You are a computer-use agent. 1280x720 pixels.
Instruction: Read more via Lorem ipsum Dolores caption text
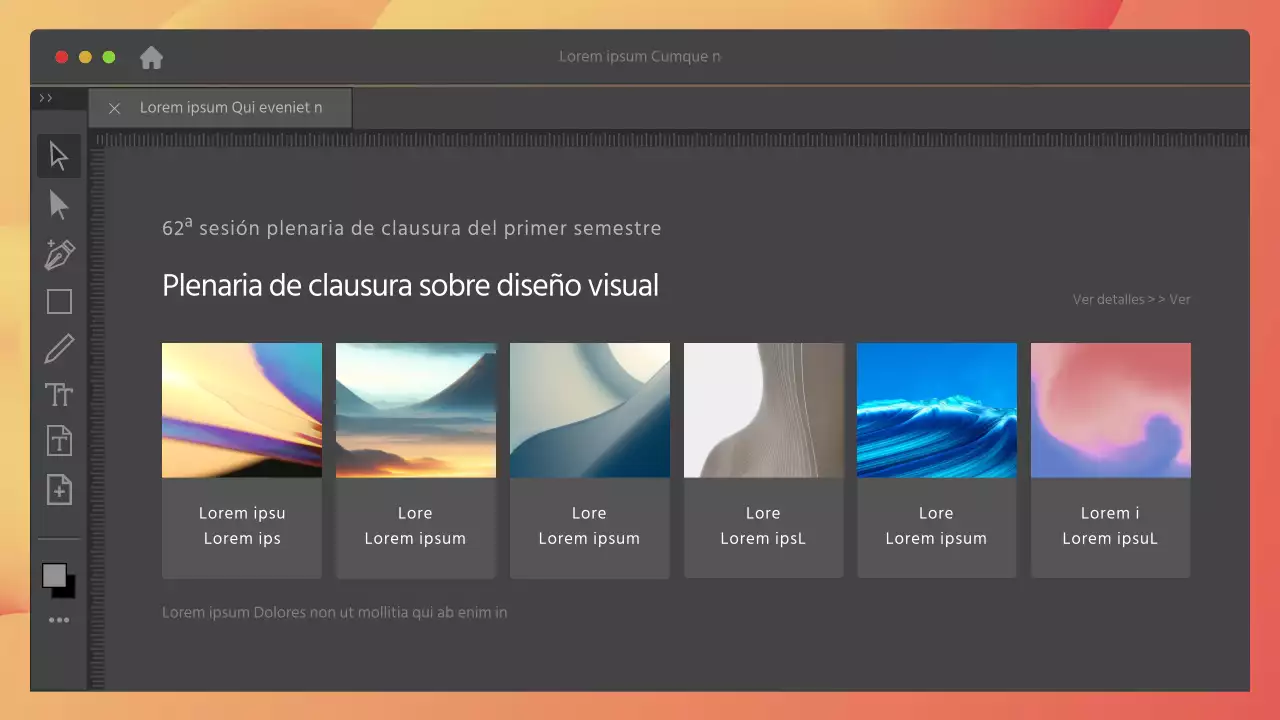coord(334,612)
